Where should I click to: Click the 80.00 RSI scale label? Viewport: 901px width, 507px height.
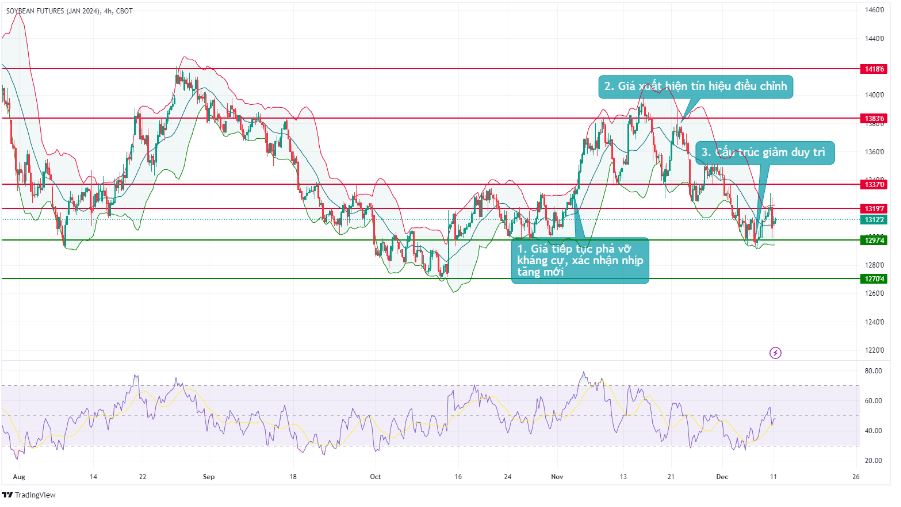(x=873, y=371)
